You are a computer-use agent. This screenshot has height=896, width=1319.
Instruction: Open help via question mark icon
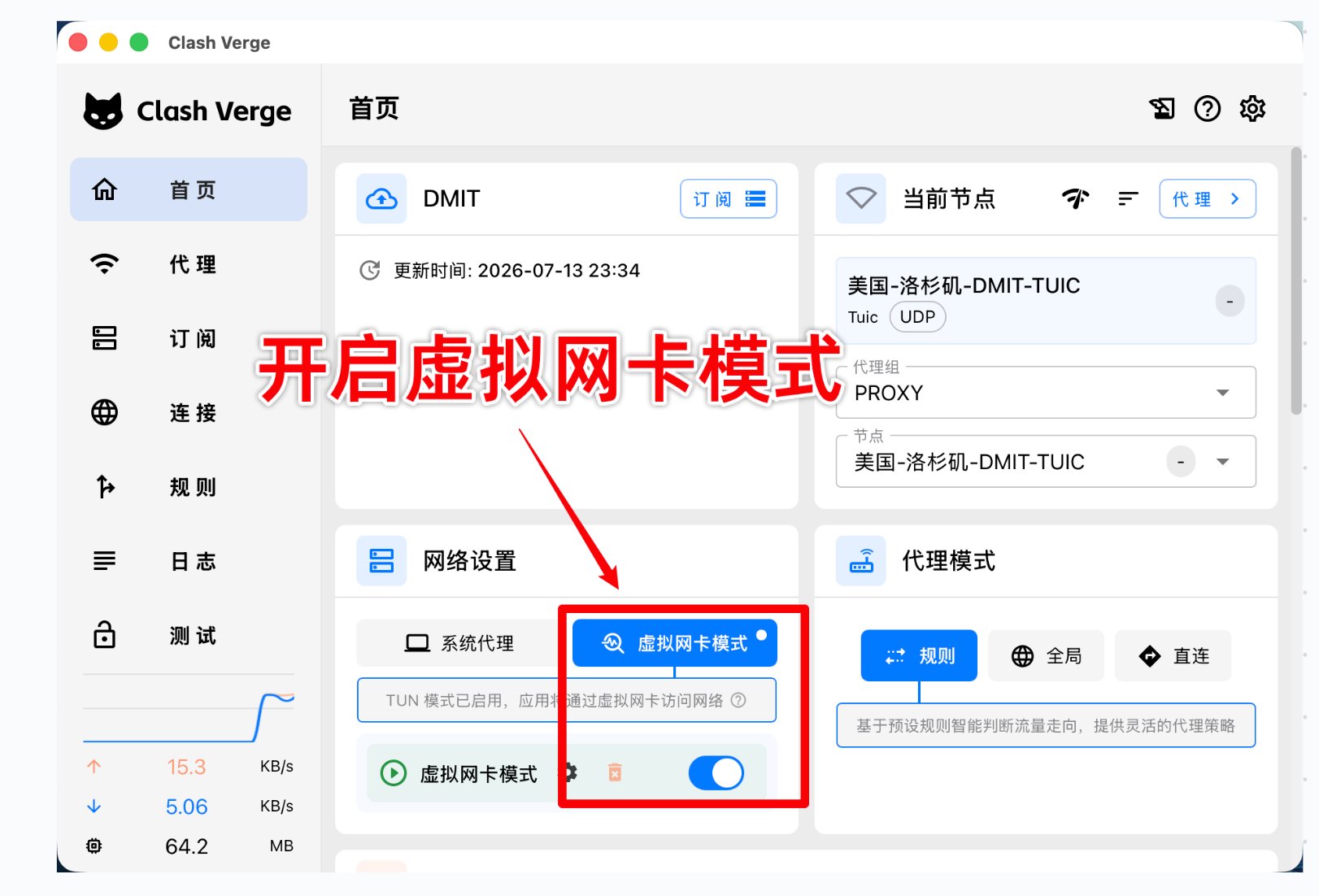tap(1208, 108)
